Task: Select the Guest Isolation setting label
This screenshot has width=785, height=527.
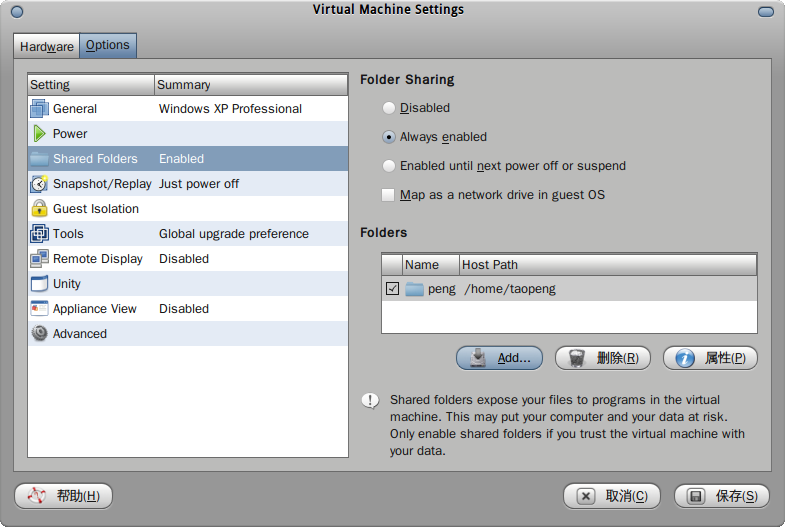Action: tap(96, 209)
